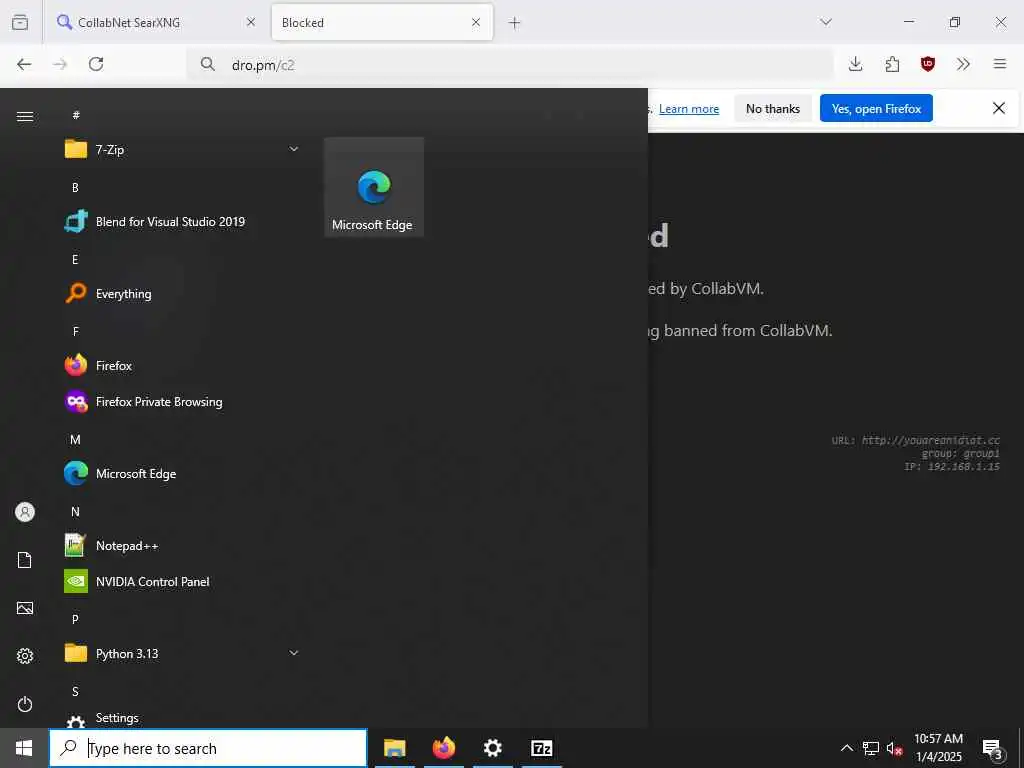Open the network status tray icon
Image resolution: width=1024 pixels, height=768 pixels.
871,748
